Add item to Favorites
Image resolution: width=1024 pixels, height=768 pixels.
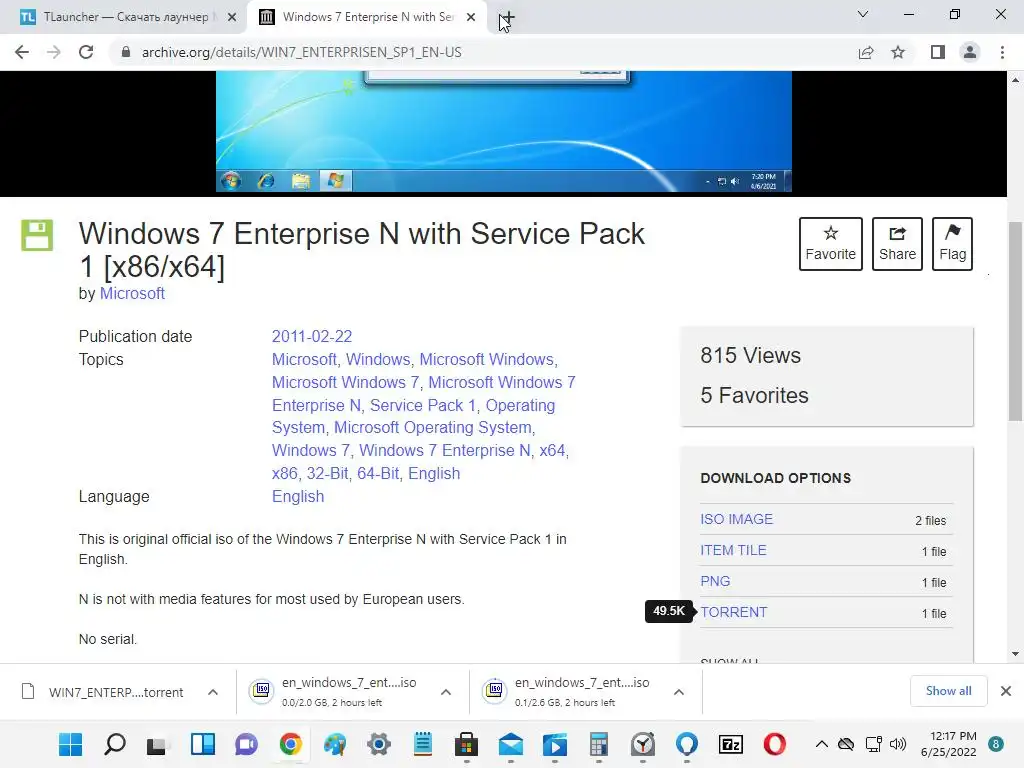pos(830,244)
